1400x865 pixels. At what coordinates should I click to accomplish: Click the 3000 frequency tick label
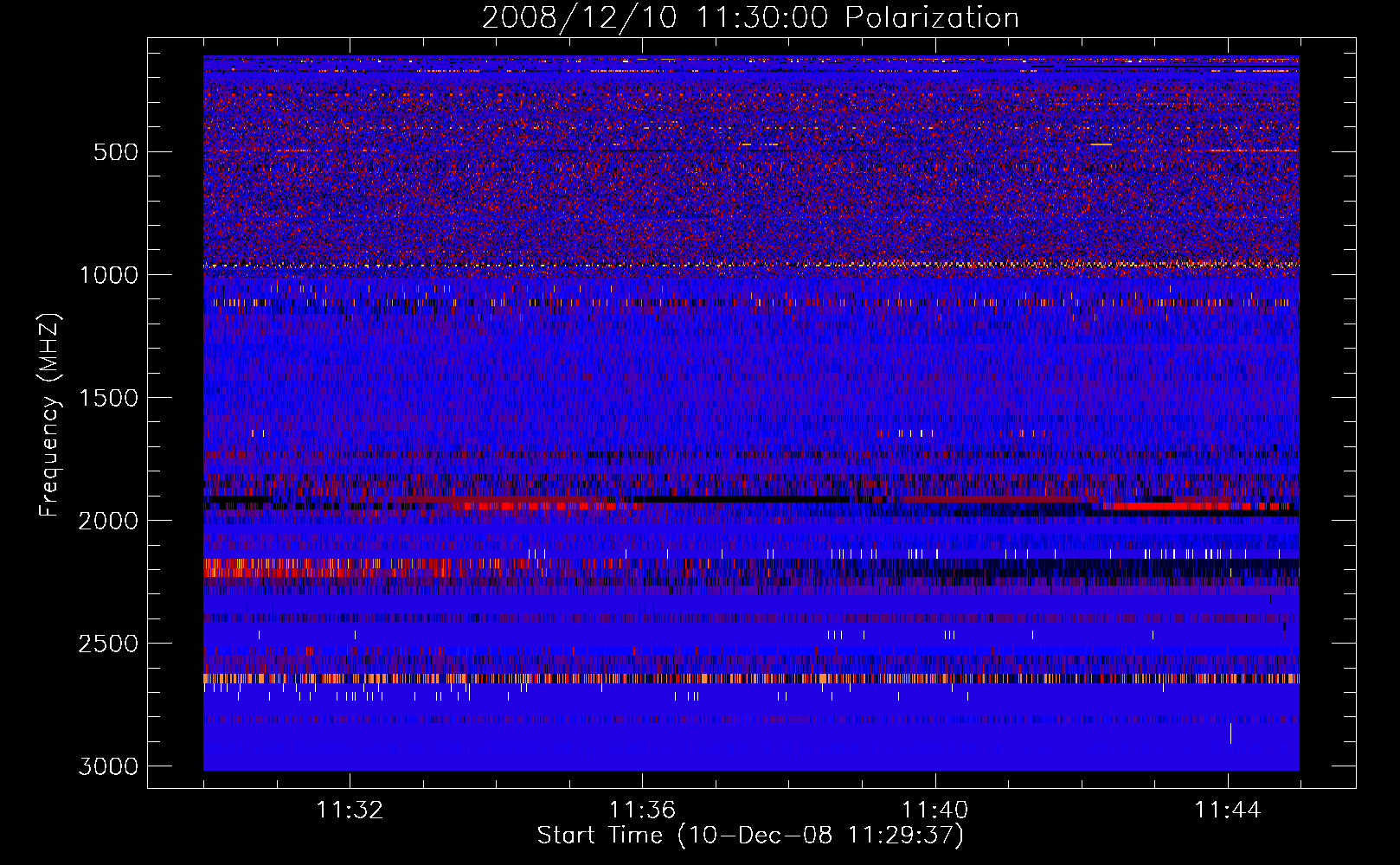108,766
